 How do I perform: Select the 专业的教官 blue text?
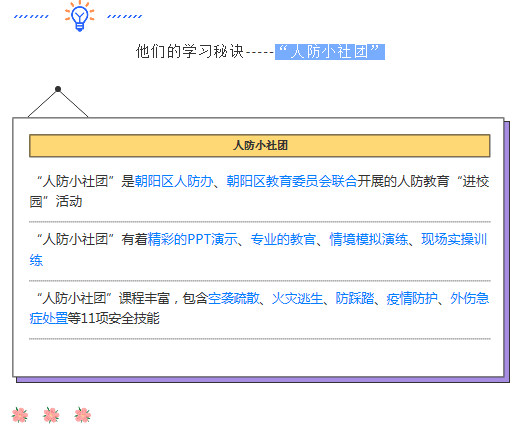tap(283, 239)
